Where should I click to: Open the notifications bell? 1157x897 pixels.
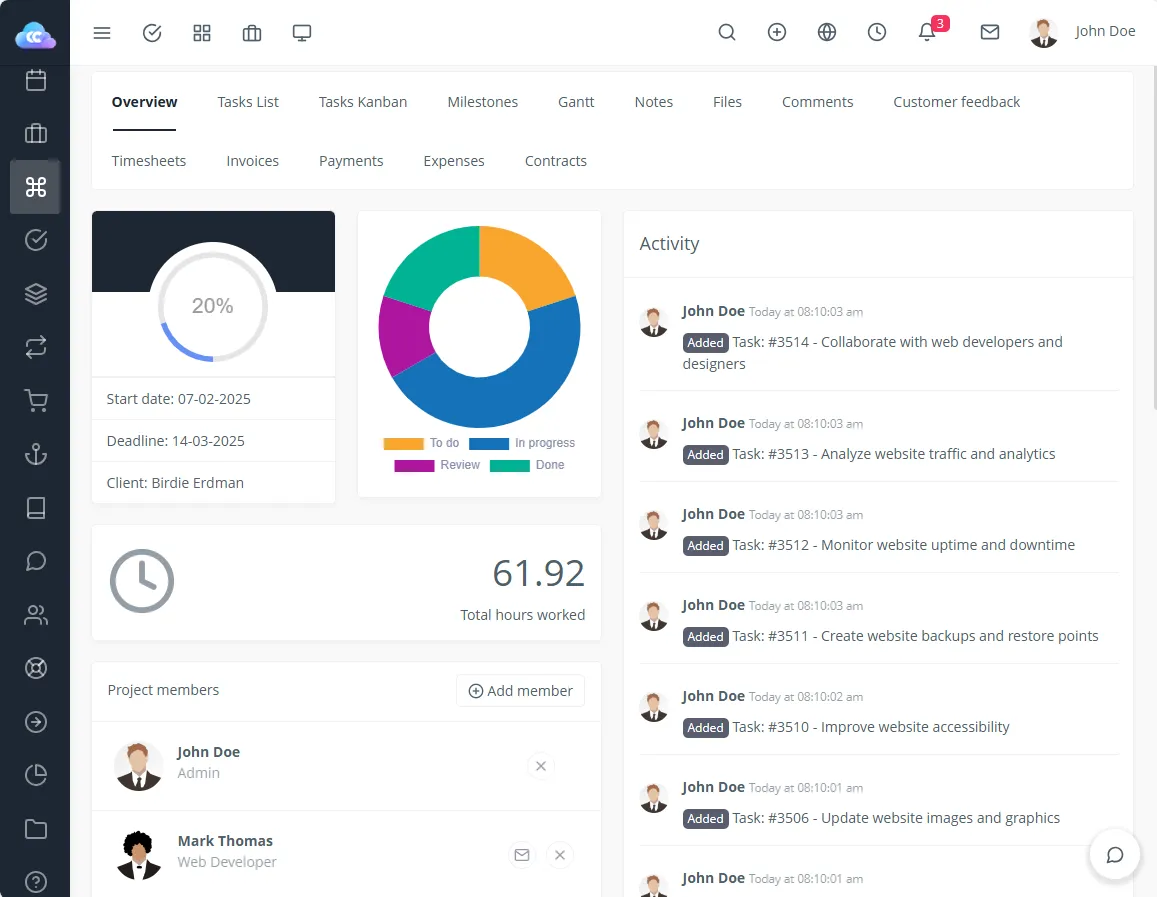coord(927,32)
